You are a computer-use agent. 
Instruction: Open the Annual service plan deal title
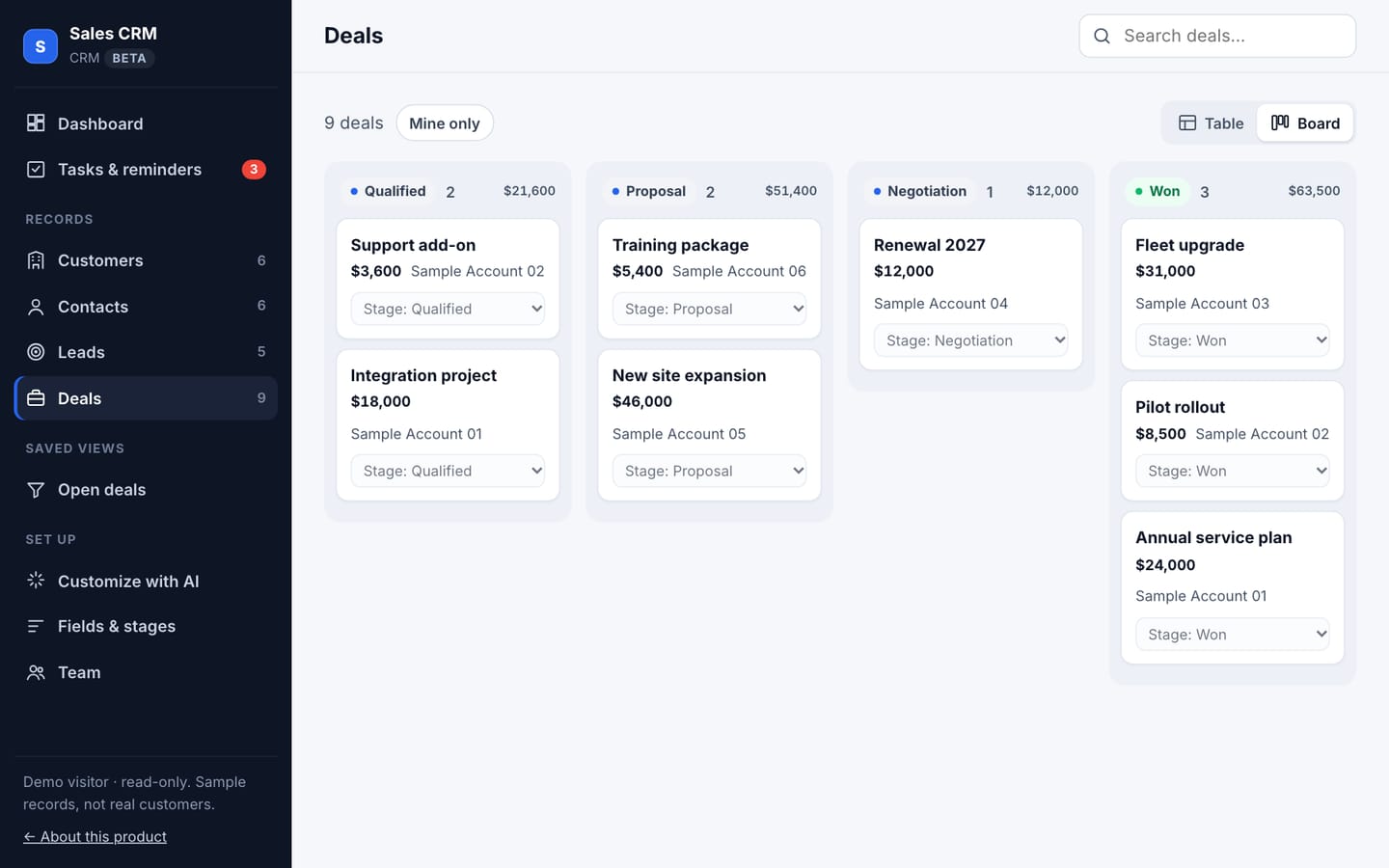(1213, 537)
